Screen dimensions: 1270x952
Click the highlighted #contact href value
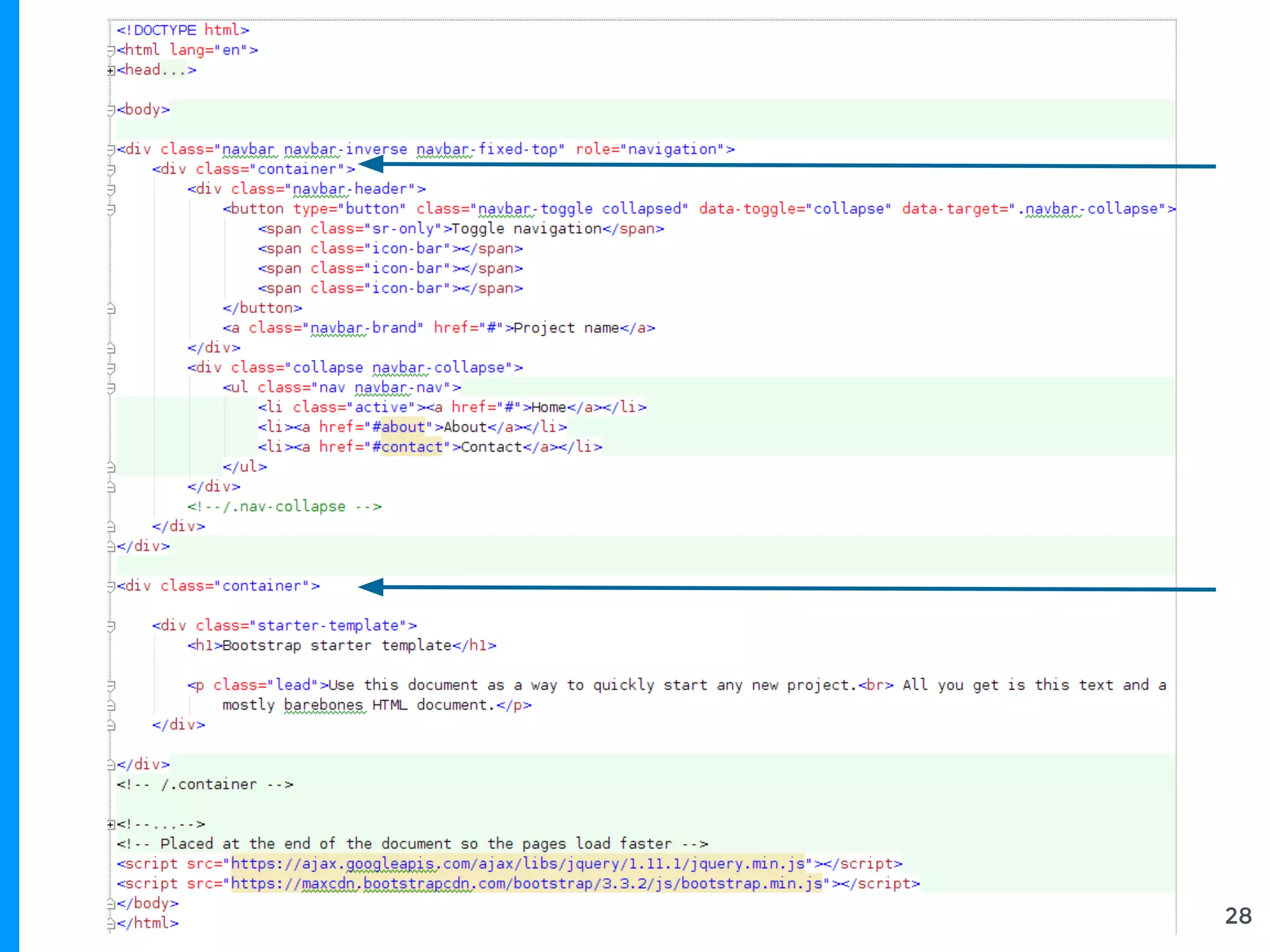[x=411, y=447]
